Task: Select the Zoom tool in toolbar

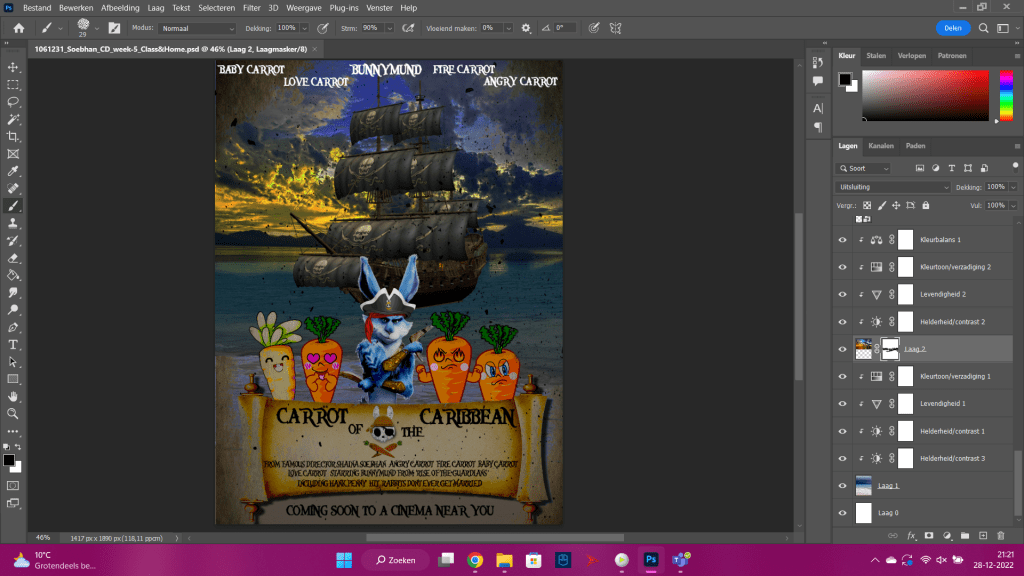Action: click(13, 413)
